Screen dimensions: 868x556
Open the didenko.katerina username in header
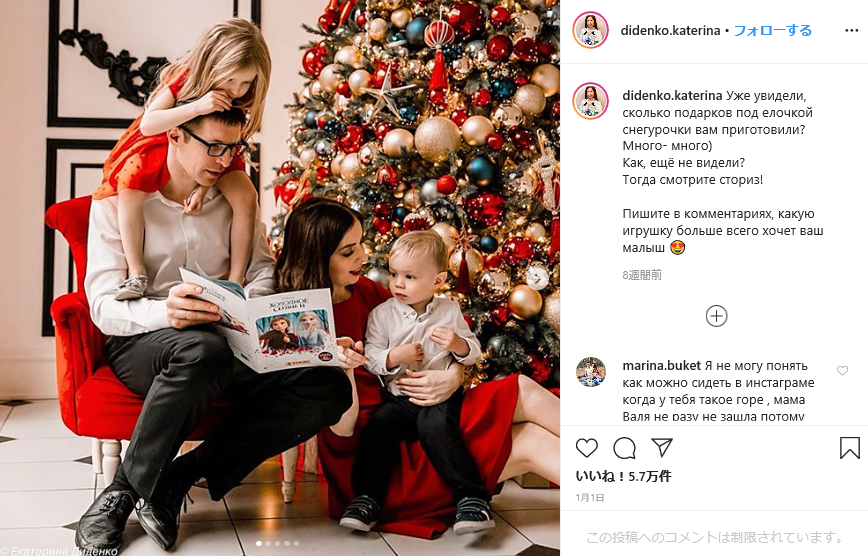click(x=670, y=30)
